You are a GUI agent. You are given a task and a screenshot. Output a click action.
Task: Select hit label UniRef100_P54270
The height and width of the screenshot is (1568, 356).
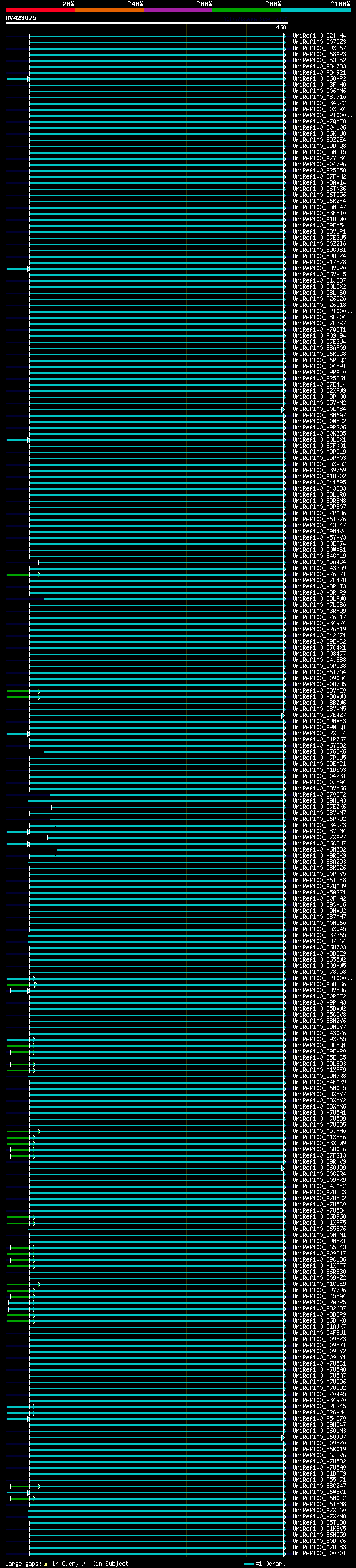pos(319,1419)
